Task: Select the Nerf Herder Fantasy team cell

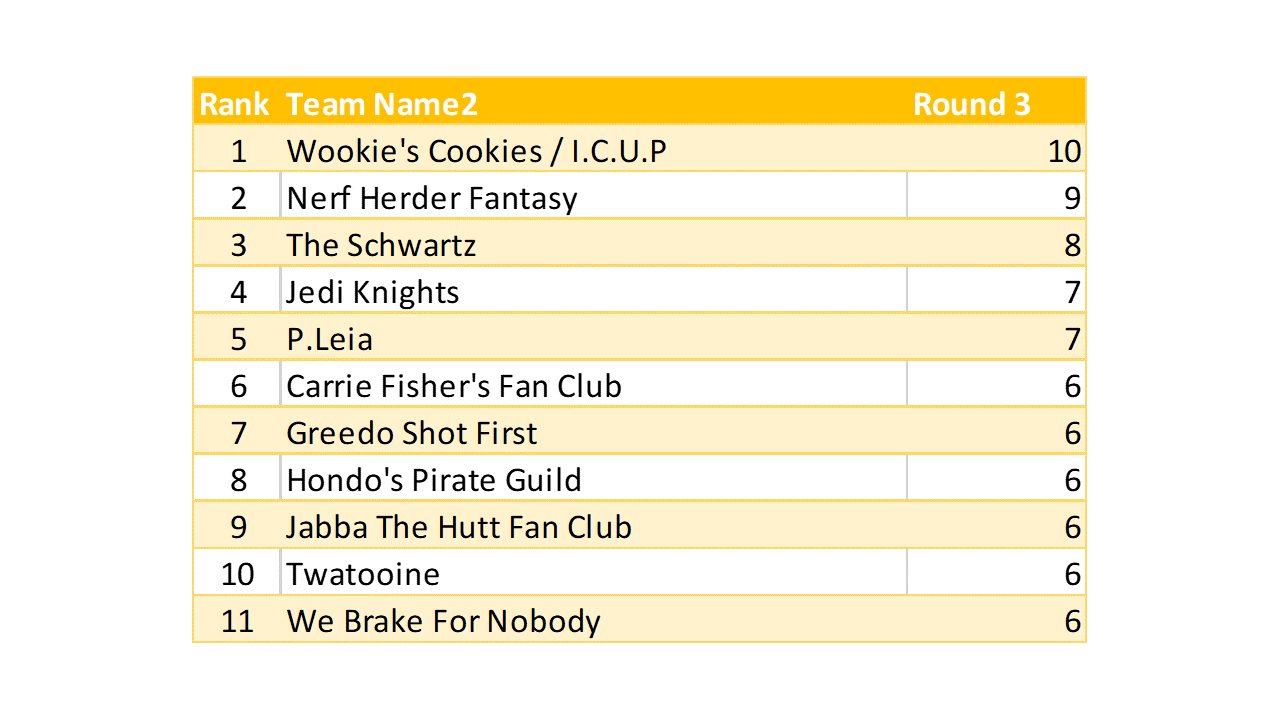Action: tap(432, 198)
